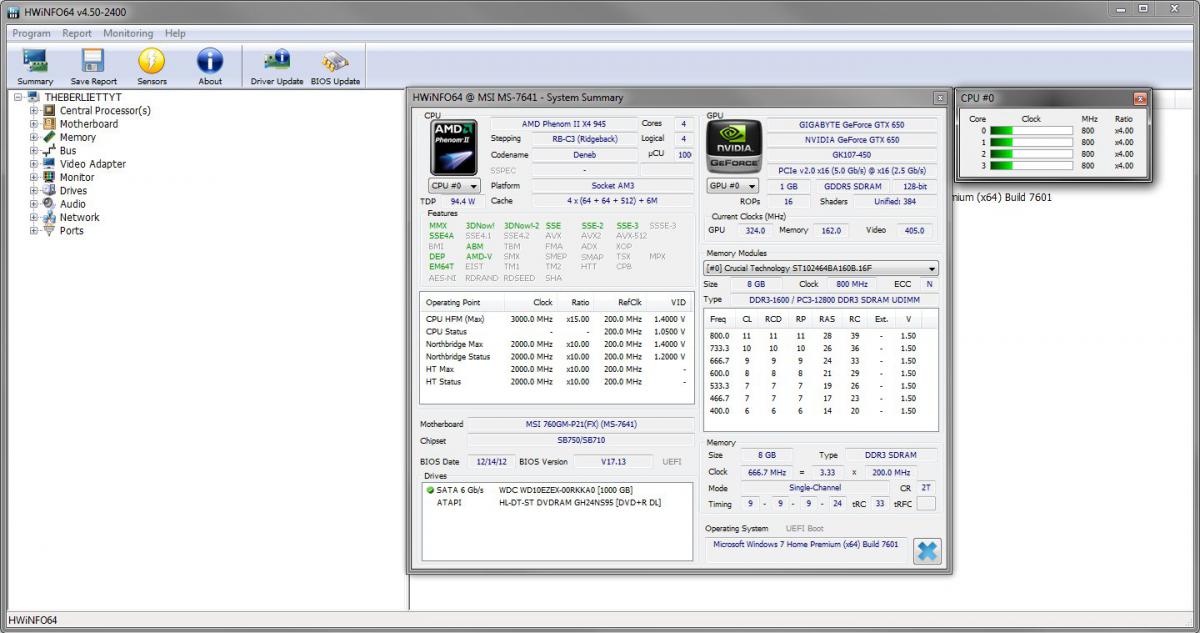Click the green SATA drive status indicator
The height and width of the screenshot is (633, 1200).
tap(430, 490)
